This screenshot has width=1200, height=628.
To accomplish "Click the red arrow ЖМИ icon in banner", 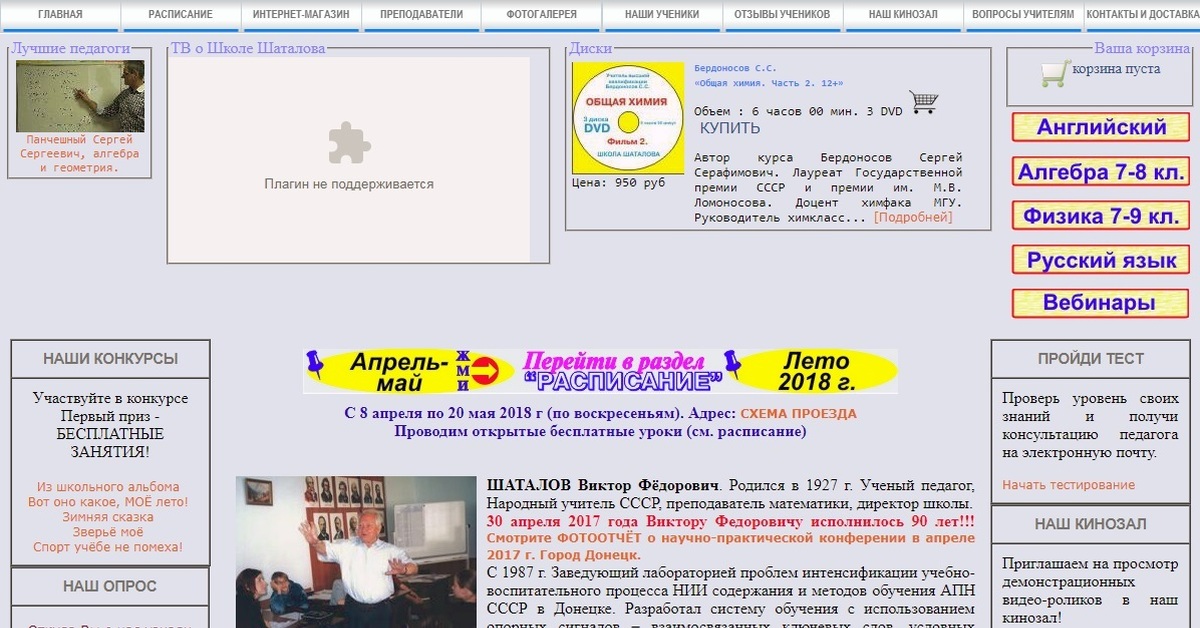I will pos(483,371).
